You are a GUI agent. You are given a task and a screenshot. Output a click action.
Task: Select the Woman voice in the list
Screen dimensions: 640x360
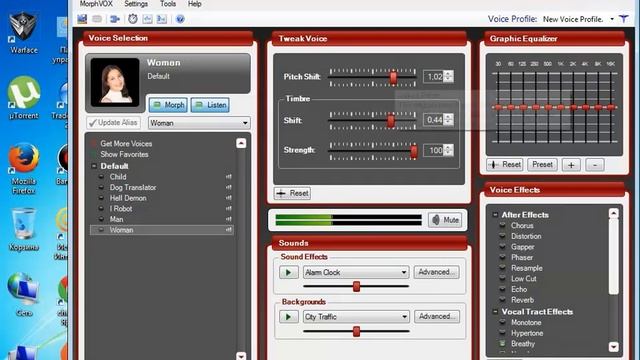(162, 230)
